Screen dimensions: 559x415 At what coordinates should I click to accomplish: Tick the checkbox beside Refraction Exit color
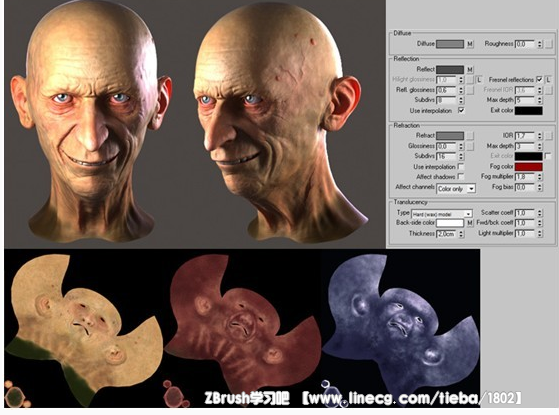[548, 156]
